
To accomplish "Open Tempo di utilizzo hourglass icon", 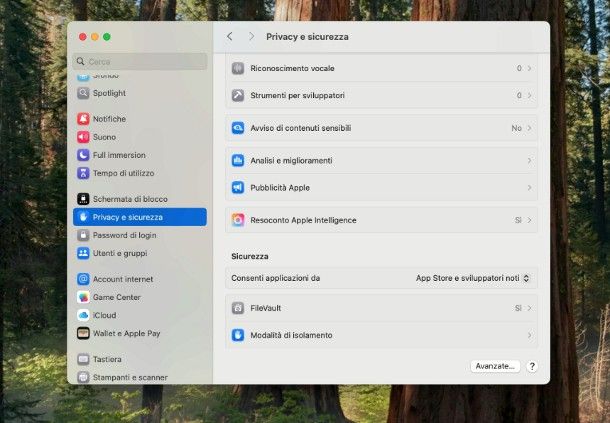I will coord(83,173).
